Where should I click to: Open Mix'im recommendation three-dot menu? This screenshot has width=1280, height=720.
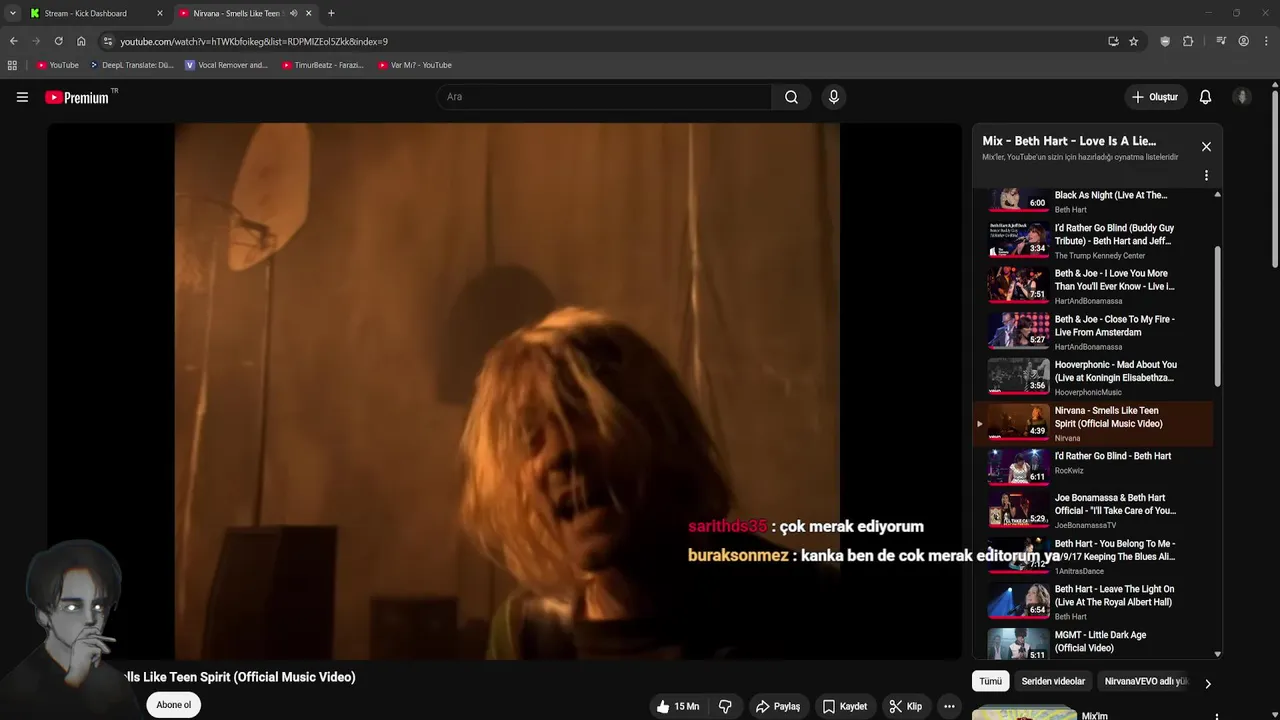point(1217,716)
